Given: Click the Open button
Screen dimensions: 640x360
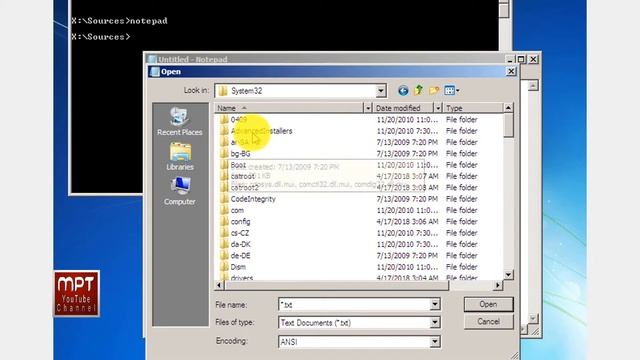Looking at the screenshot, I should click(x=488, y=304).
